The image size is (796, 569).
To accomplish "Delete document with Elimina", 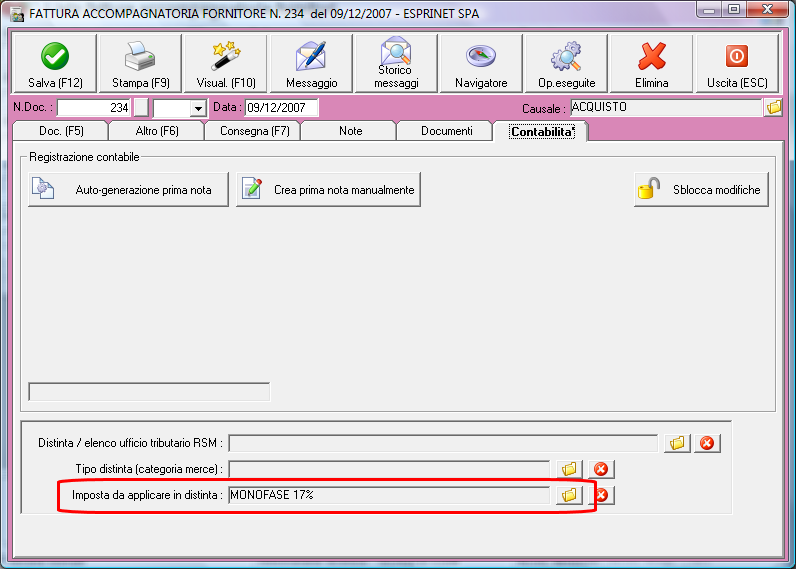I will 651,64.
